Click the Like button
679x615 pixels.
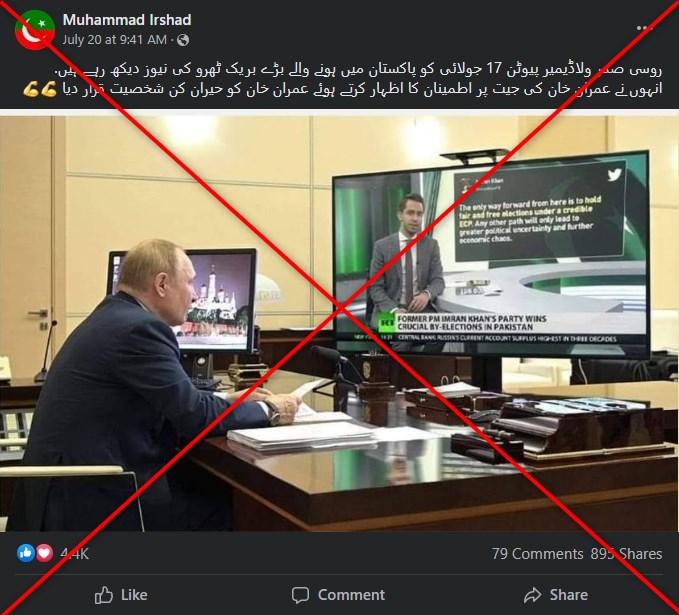coord(121,595)
